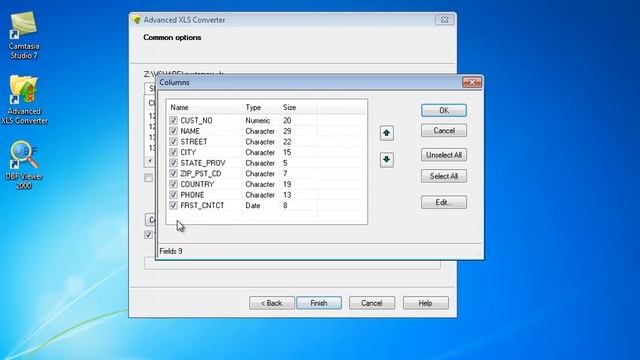Sort by the Type column header
Screen dimensions: 640x360
[x=261, y=107]
